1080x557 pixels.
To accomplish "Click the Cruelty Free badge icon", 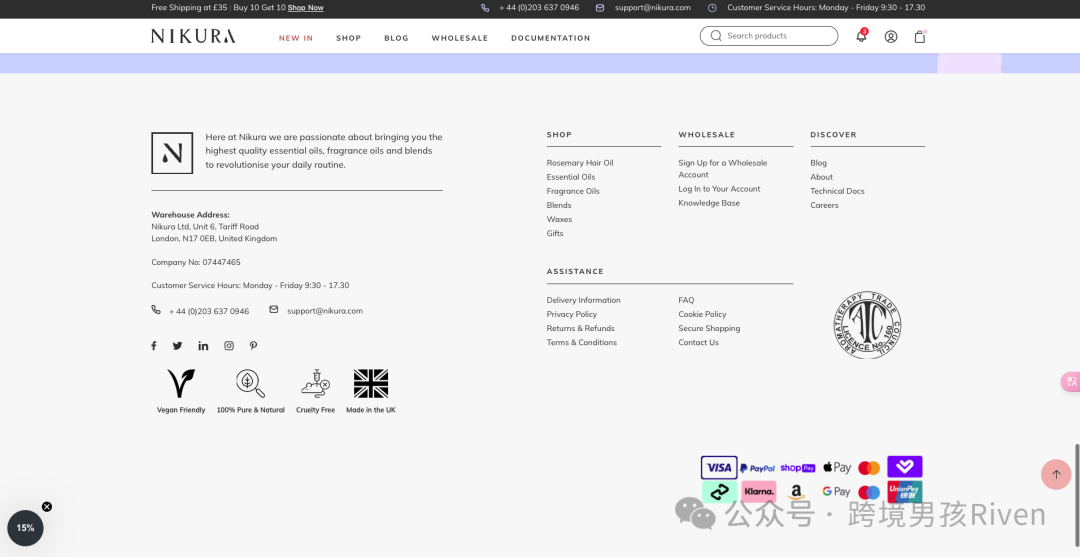I will tap(315, 383).
